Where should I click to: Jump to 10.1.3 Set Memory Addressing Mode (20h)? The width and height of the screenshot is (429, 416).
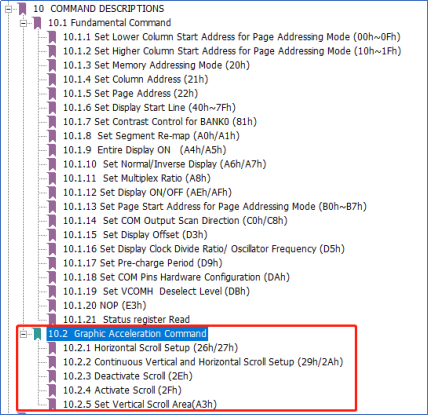[x=156, y=65]
